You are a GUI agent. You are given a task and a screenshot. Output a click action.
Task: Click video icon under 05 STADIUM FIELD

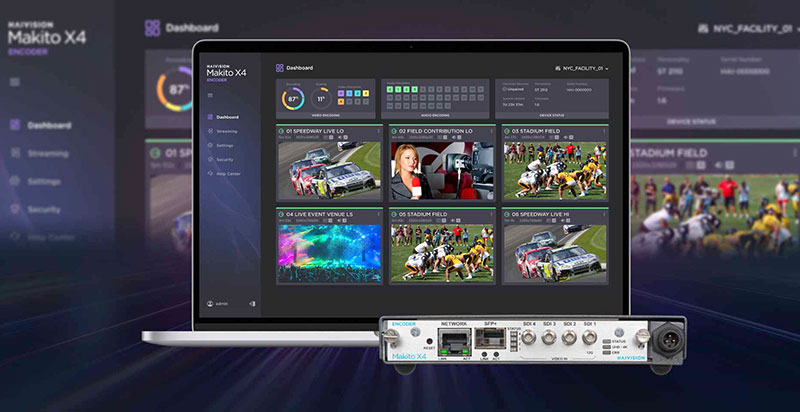click(x=439, y=220)
